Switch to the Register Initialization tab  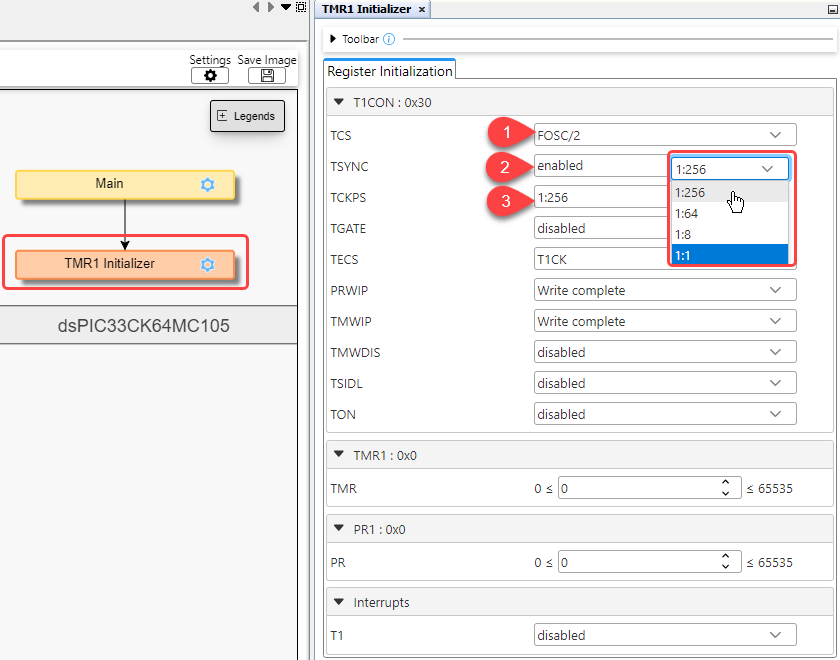(x=390, y=71)
